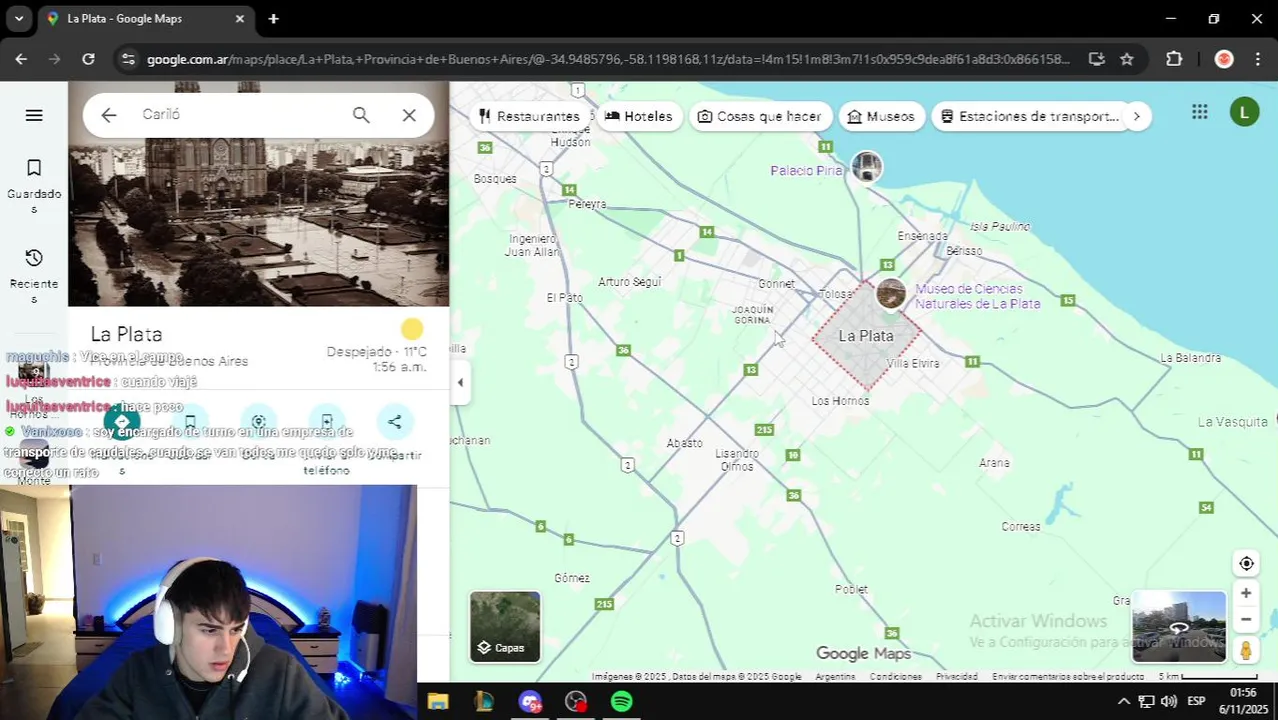The height and width of the screenshot is (720, 1278).
Task: Open Spotify from the taskbar
Action: point(621,702)
